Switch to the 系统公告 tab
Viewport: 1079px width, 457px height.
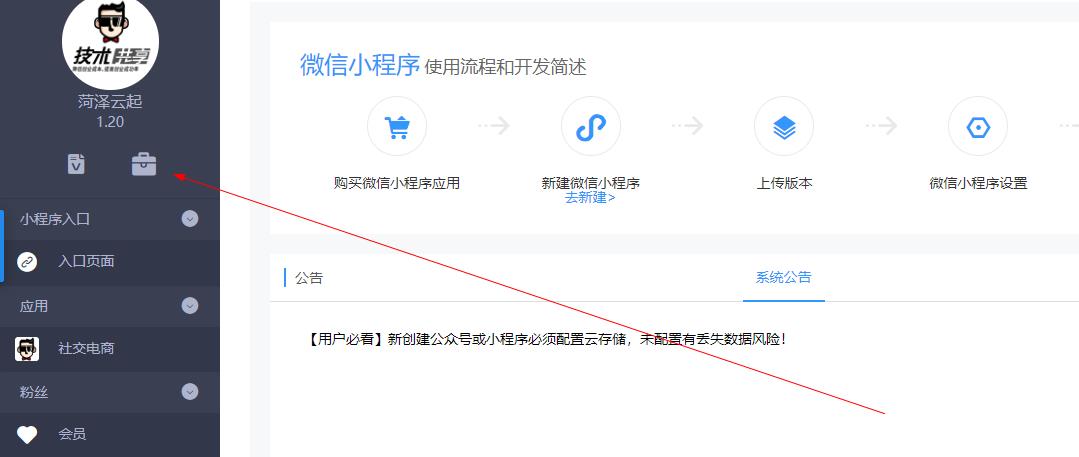tap(784, 277)
